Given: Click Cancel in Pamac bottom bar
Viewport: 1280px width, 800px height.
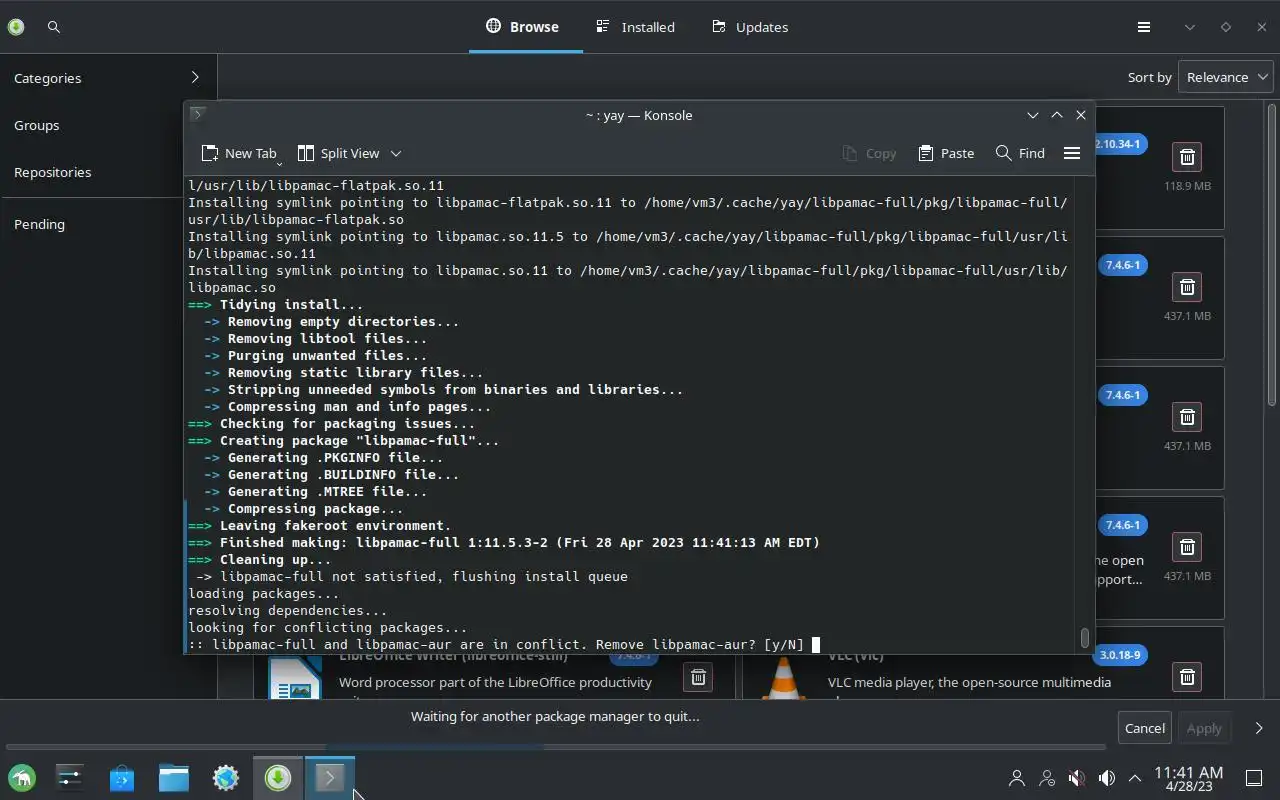Looking at the screenshot, I should coord(1145,728).
